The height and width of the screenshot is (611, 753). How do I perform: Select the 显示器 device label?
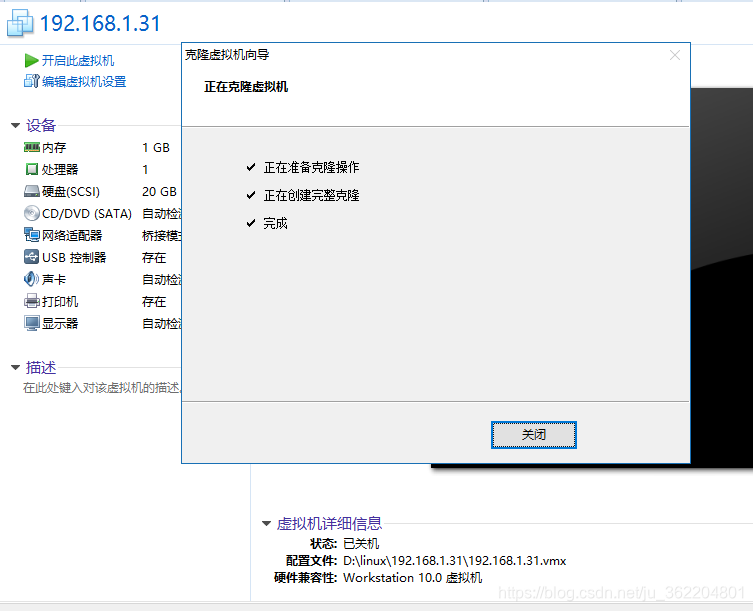(60, 324)
